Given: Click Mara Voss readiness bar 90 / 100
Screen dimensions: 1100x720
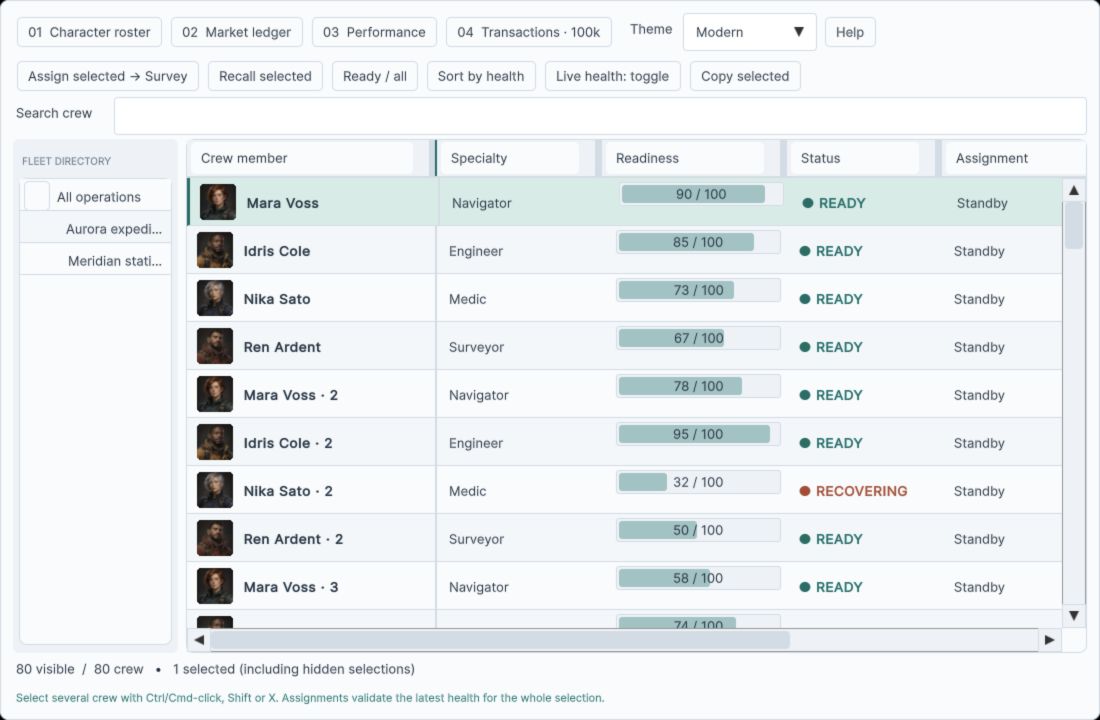Looking at the screenshot, I should click(701, 194).
